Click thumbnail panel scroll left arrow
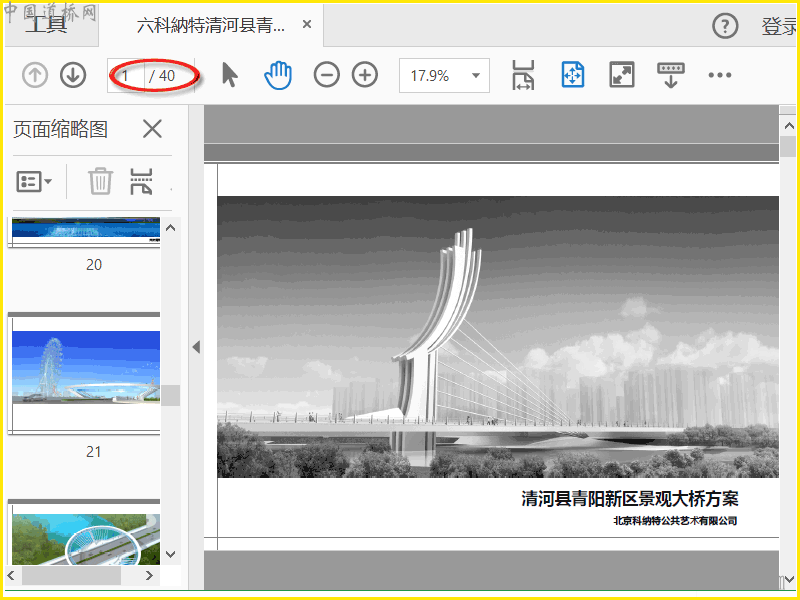The height and width of the screenshot is (600, 800). (x=11, y=576)
